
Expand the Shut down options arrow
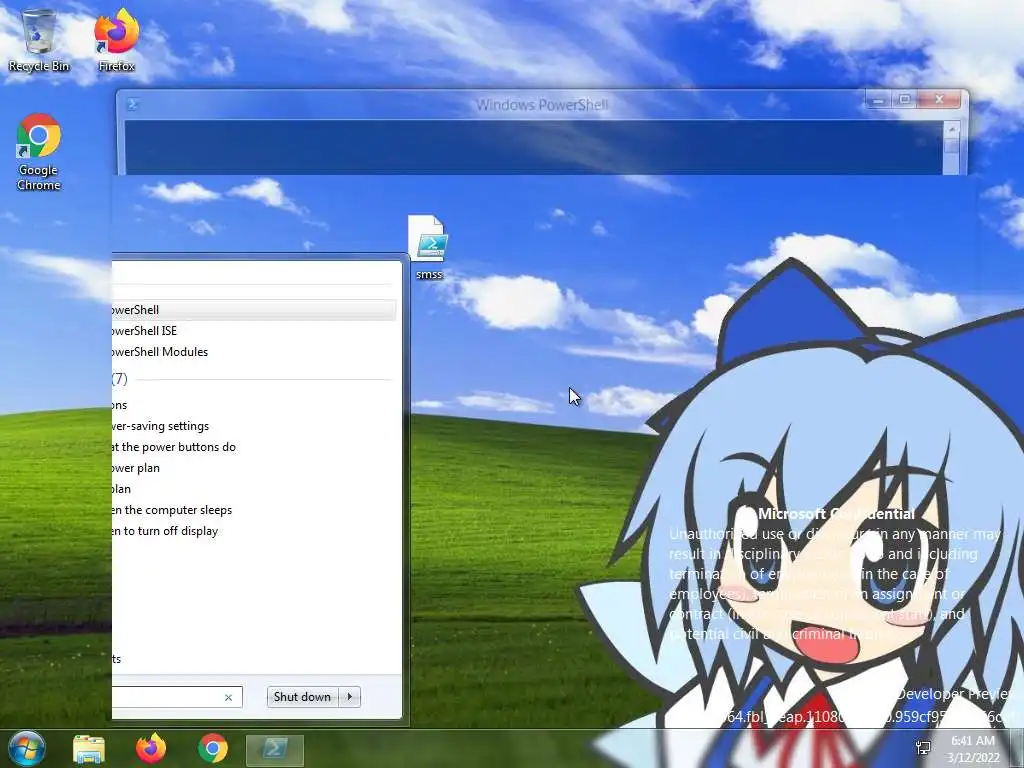[x=350, y=697]
